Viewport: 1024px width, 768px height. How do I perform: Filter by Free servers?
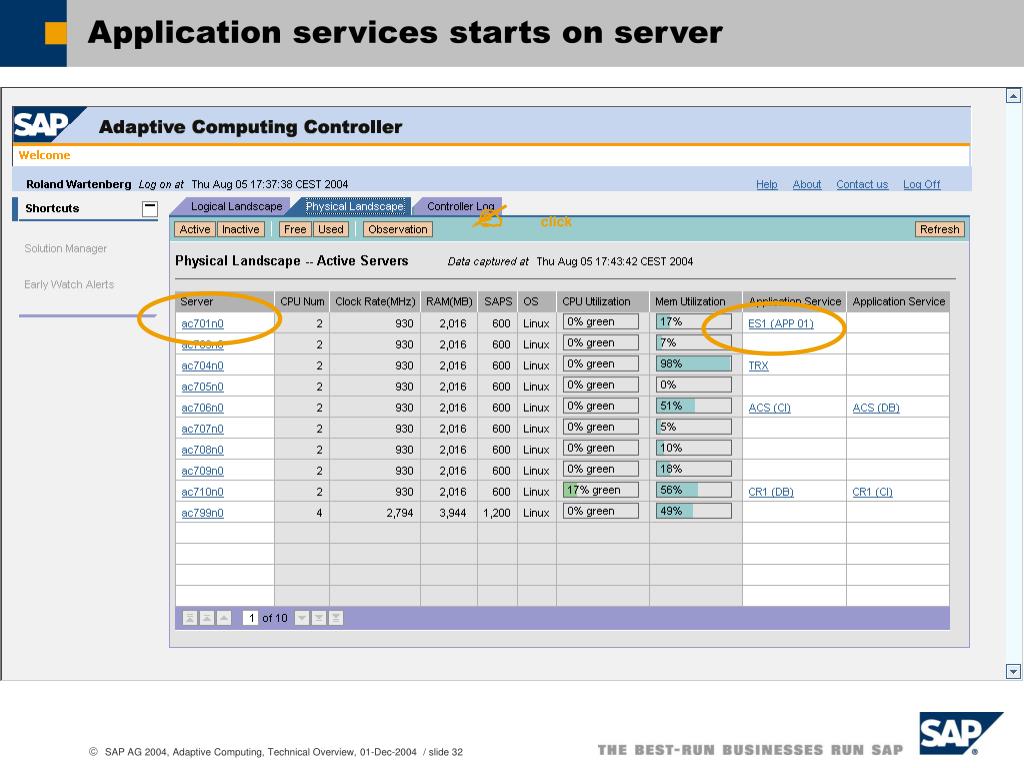(295, 229)
